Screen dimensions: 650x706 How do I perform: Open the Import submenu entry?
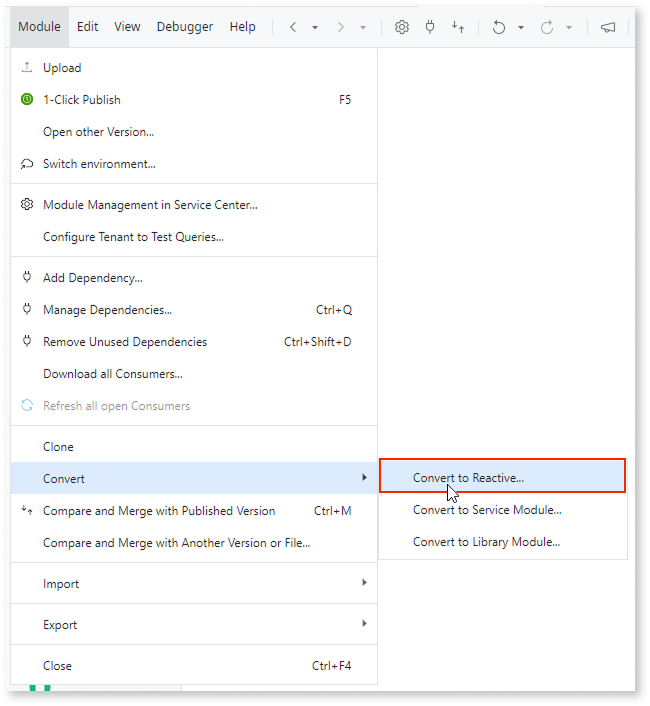pos(194,584)
